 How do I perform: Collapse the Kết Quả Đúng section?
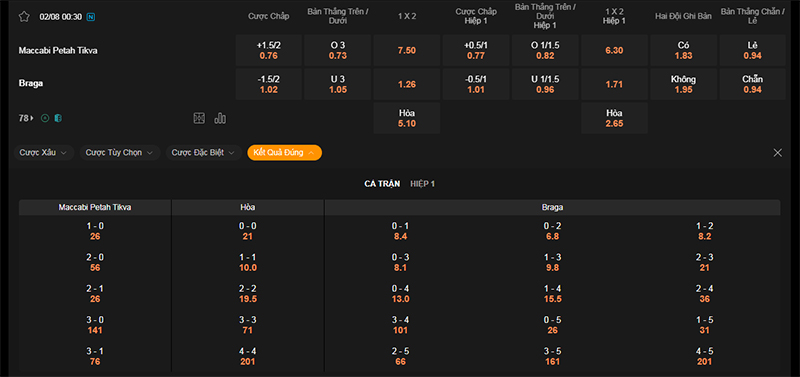[x=284, y=153]
